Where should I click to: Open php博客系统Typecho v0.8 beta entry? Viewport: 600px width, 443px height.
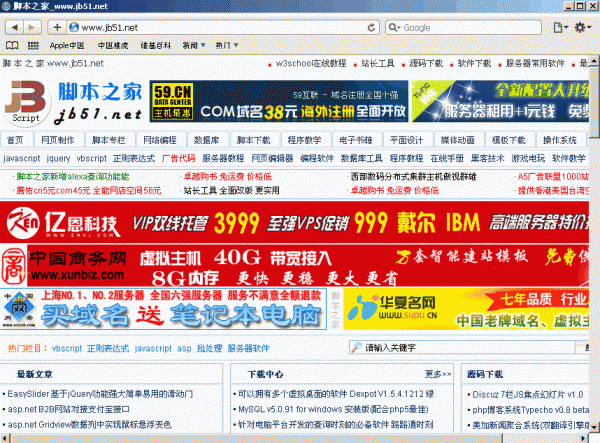[530, 410]
